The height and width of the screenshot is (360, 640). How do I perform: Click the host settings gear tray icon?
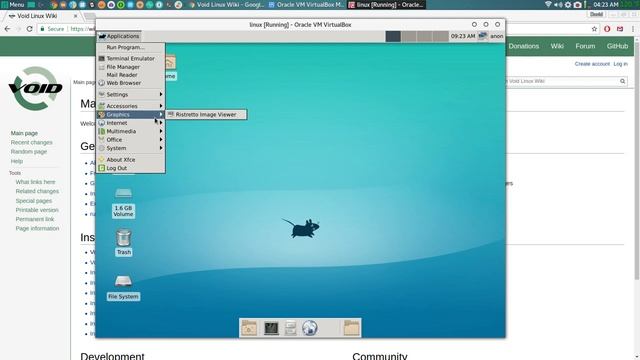coord(568,4)
